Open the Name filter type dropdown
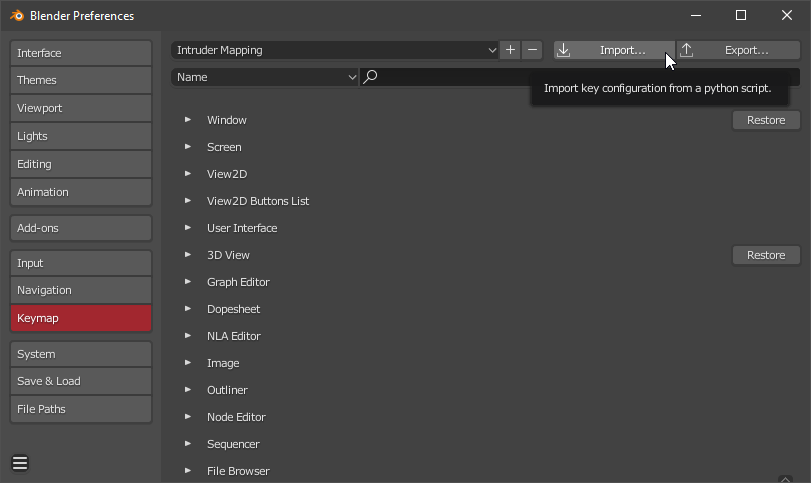811x483 pixels. 265,77
